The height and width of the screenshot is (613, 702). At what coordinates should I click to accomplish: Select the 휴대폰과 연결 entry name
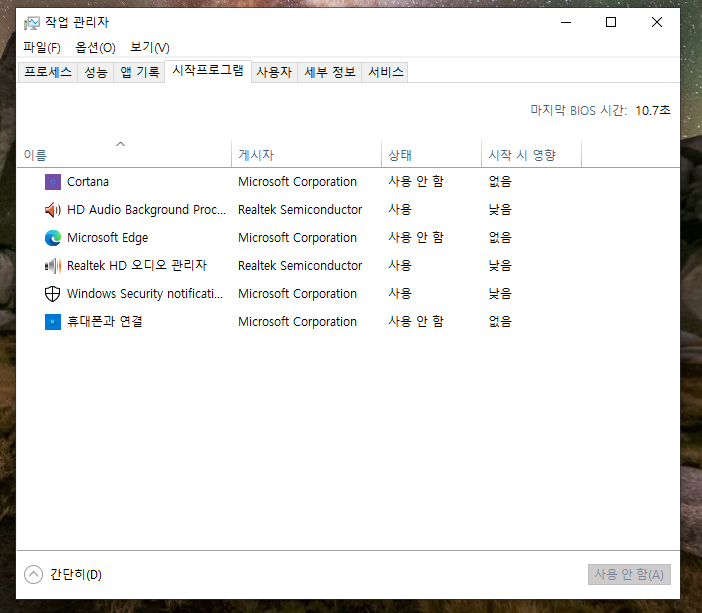tap(105, 322)
